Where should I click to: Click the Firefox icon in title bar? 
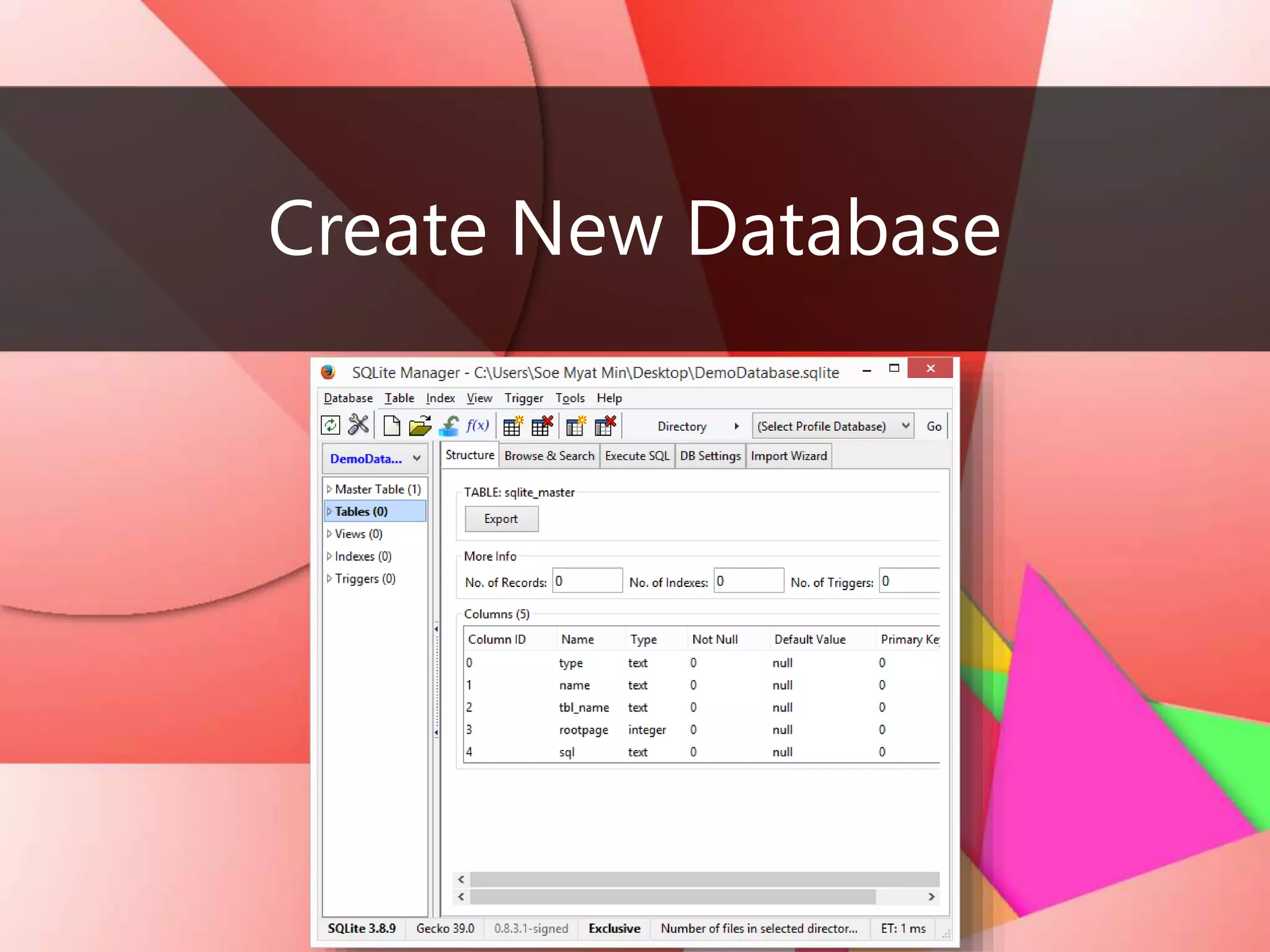[328, 372]
